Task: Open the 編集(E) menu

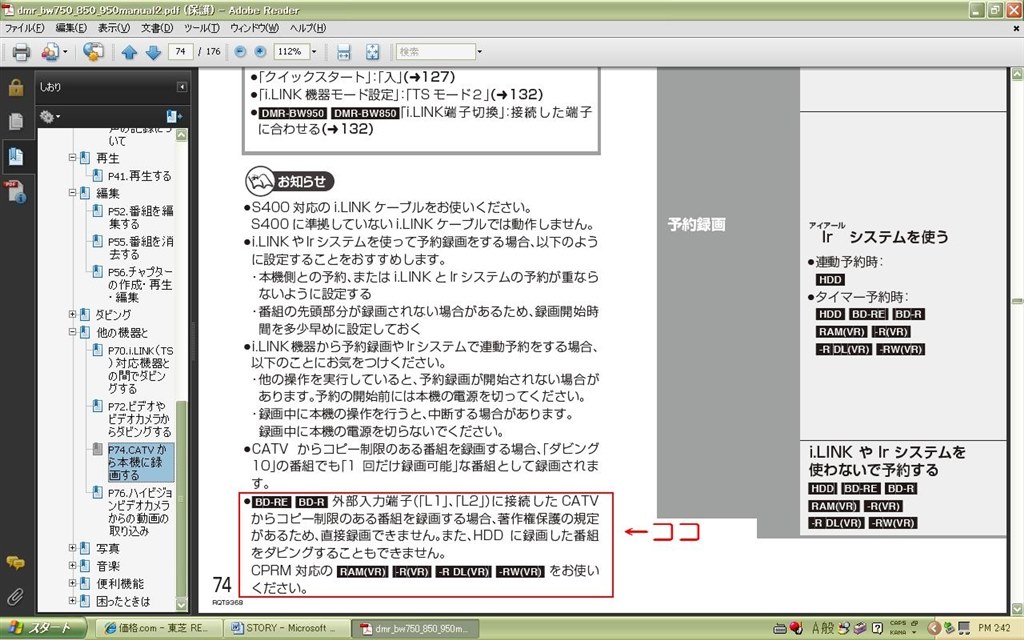Action: tap(71, 28)
